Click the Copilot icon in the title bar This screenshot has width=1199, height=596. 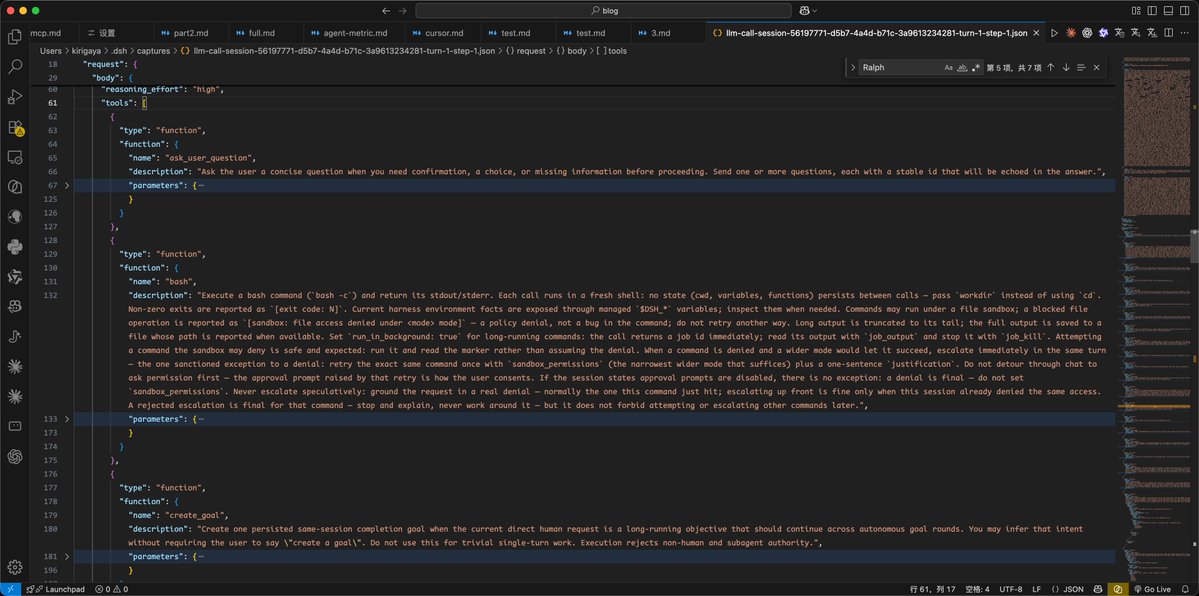[804, 11]
